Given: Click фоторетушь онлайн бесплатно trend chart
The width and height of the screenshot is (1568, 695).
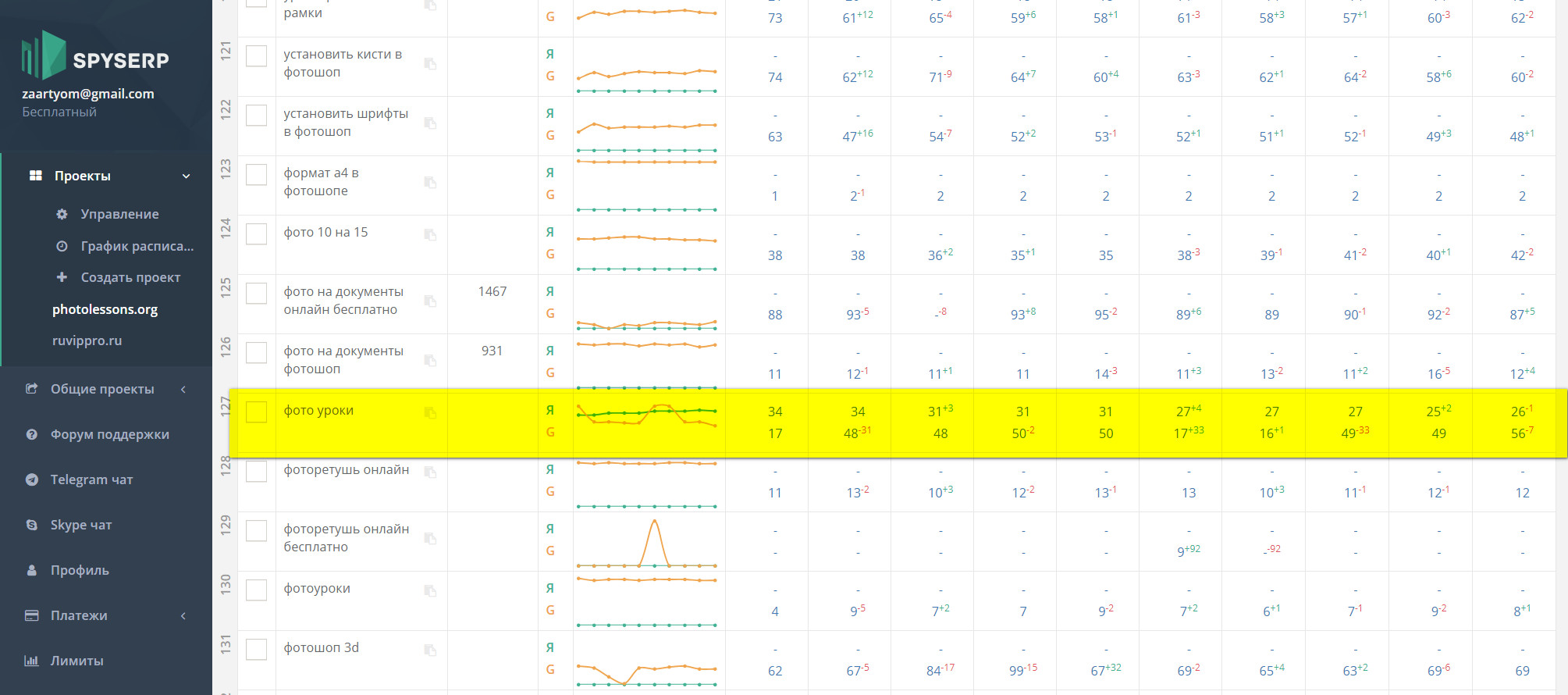Looking at the screenshot, I should [x=647, y=543].
